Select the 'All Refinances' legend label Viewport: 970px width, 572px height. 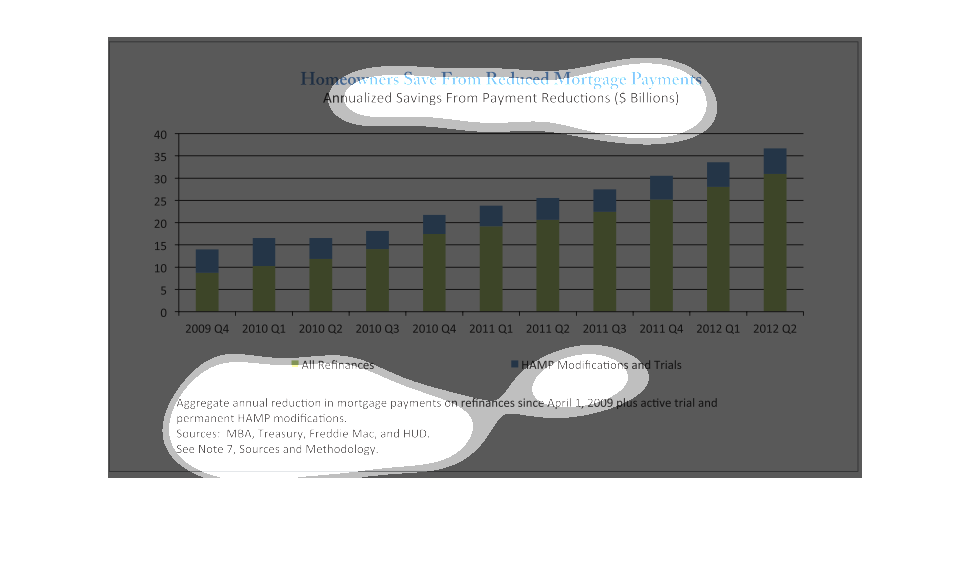tap(338, 365)
